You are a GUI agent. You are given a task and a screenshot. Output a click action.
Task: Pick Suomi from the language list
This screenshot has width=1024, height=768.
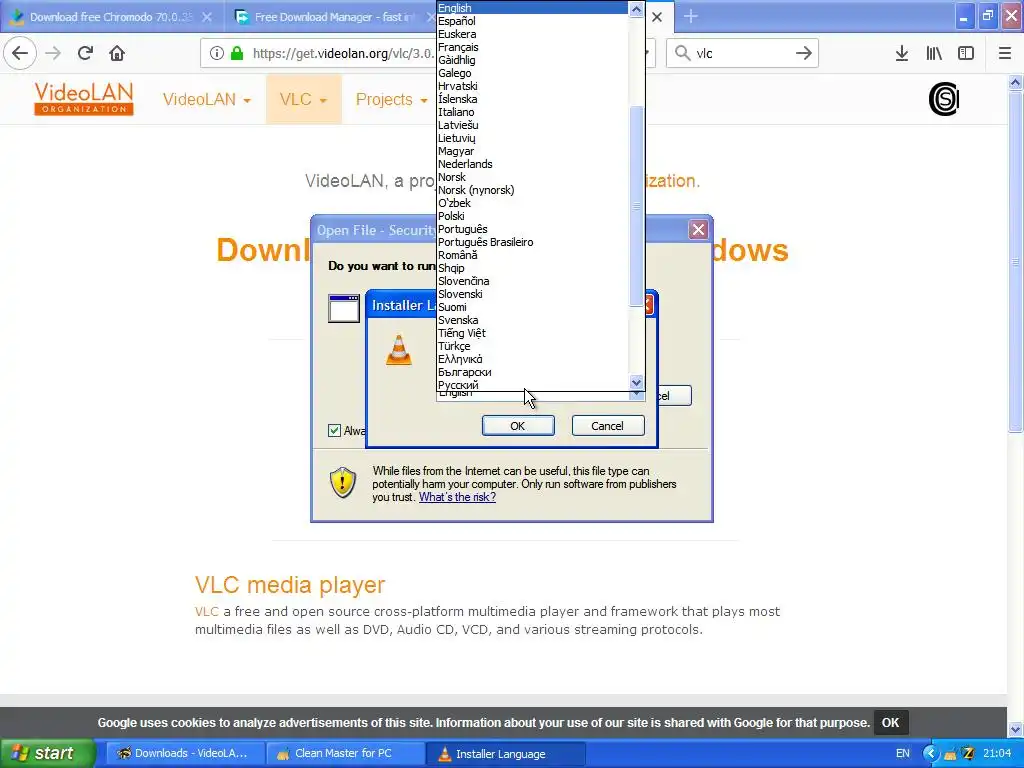[532, 307]
